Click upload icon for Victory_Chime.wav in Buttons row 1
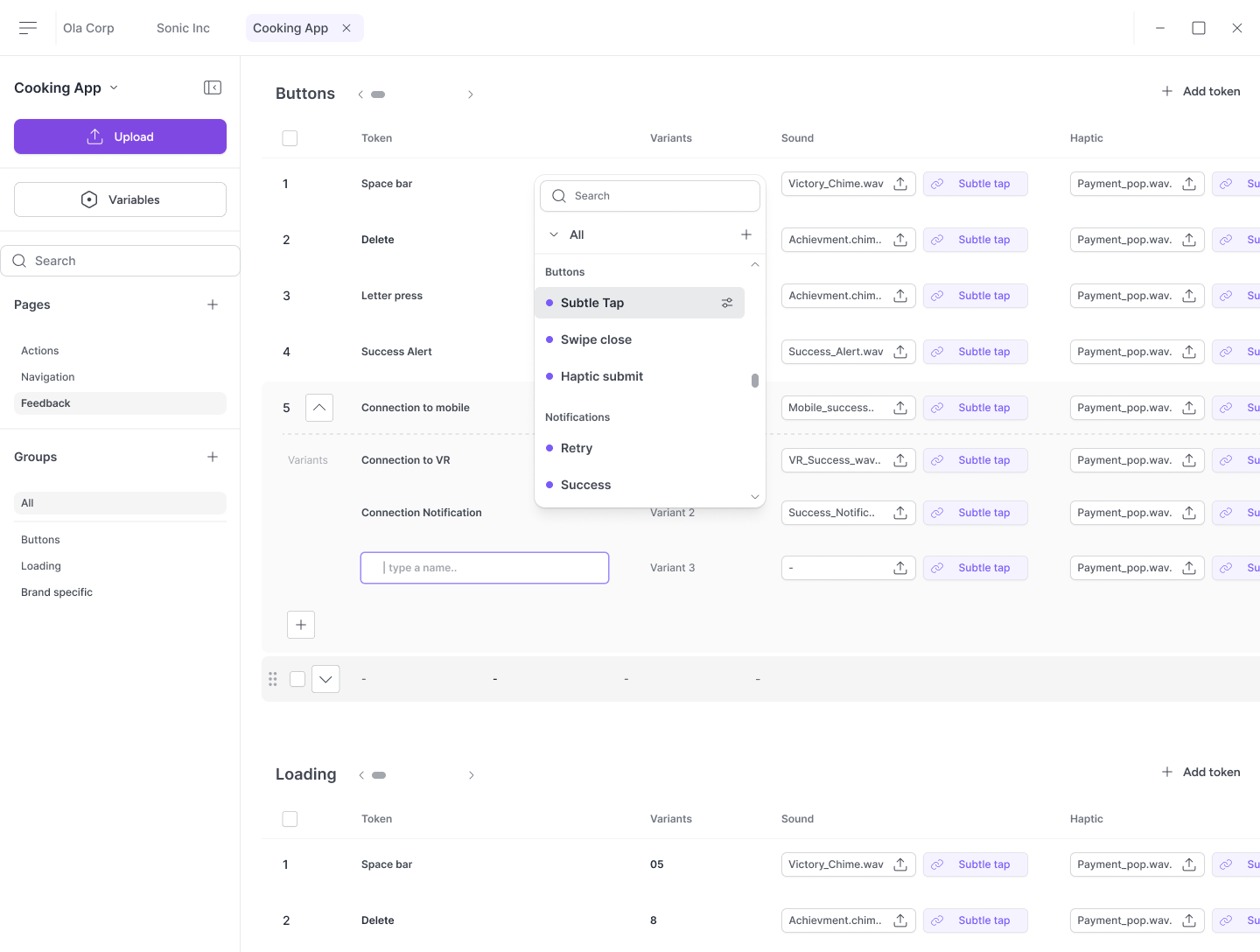 click(900, 184)
